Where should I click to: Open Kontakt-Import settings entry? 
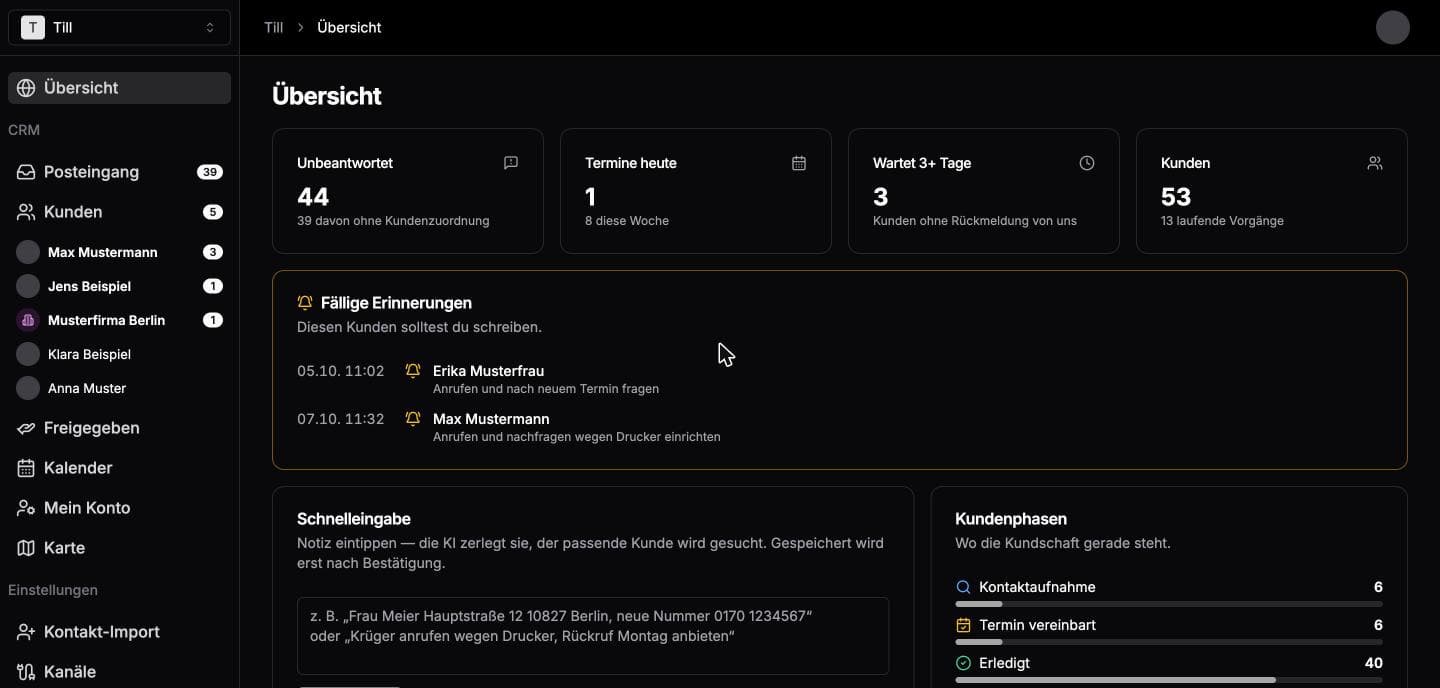tap(119, 632)
